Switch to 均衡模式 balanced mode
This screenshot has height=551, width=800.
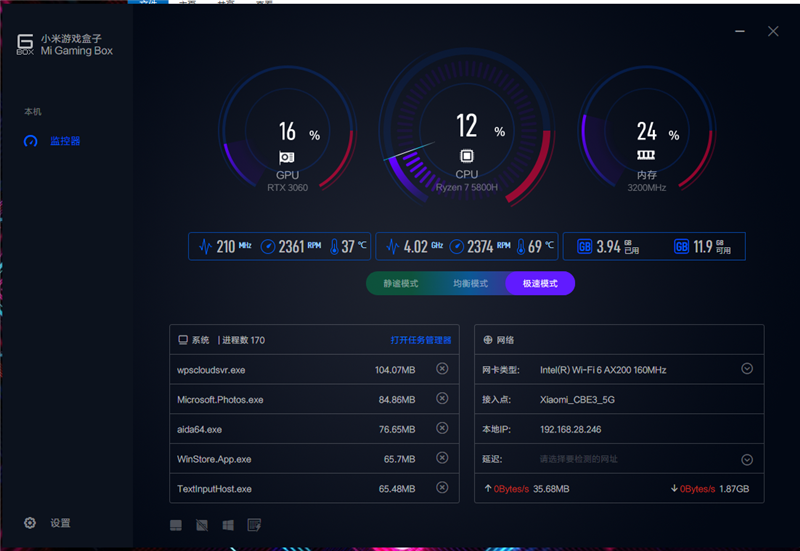coord(470,284)
